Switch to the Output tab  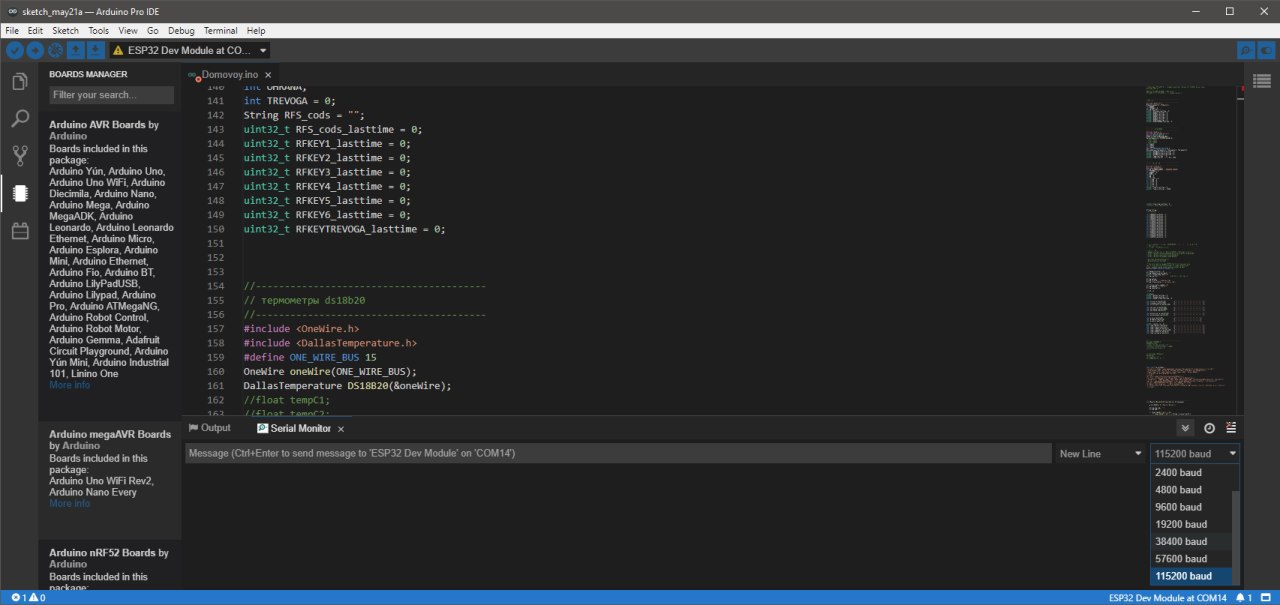pyautogui.click(x=210, y=428)
